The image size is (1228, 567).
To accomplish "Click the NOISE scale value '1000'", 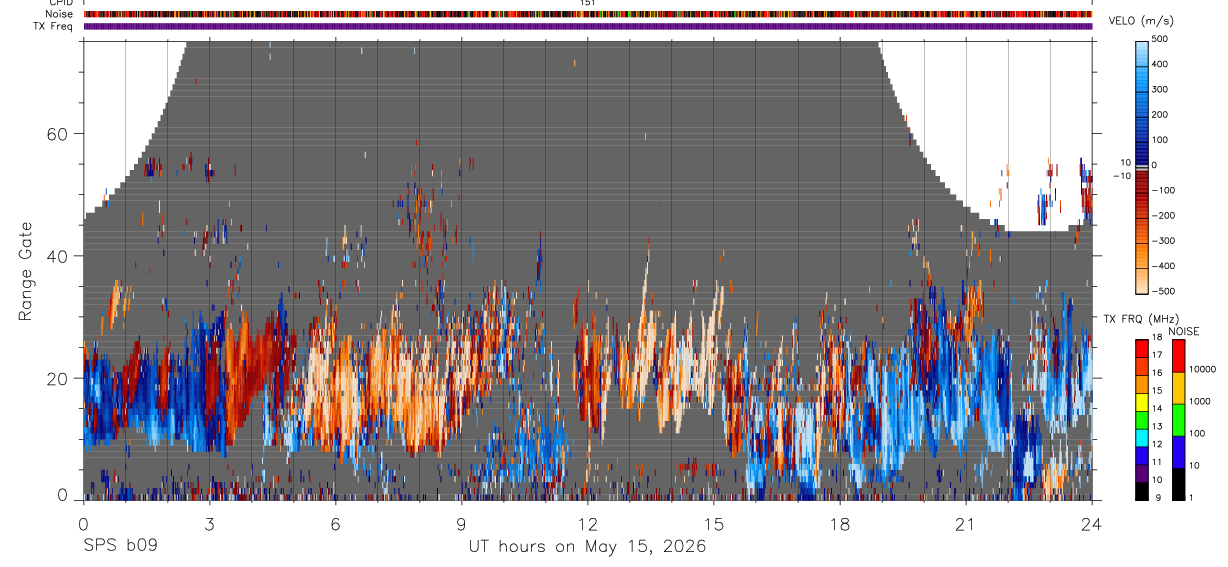I will point(1201,401).
